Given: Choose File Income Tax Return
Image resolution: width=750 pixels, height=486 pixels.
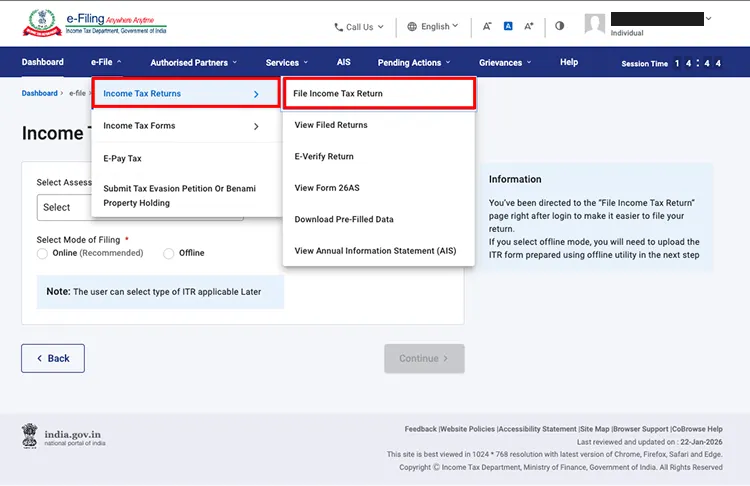Looking at the screenshot, I should coord(379,93).
